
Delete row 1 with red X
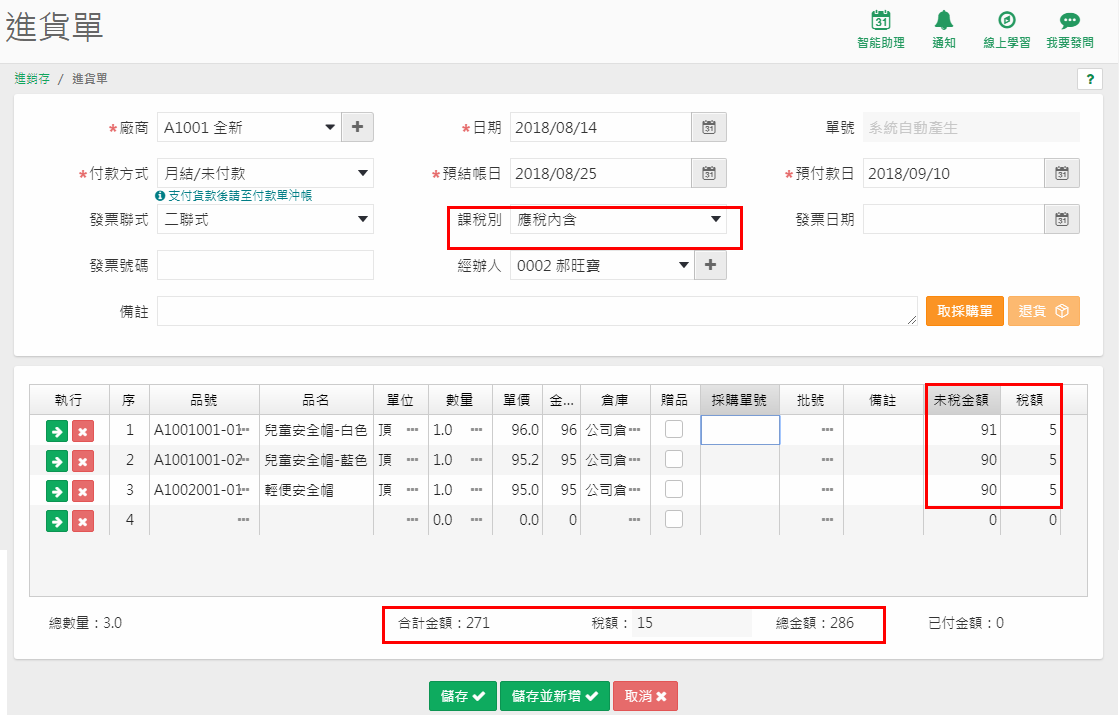[x=83, y=431]
